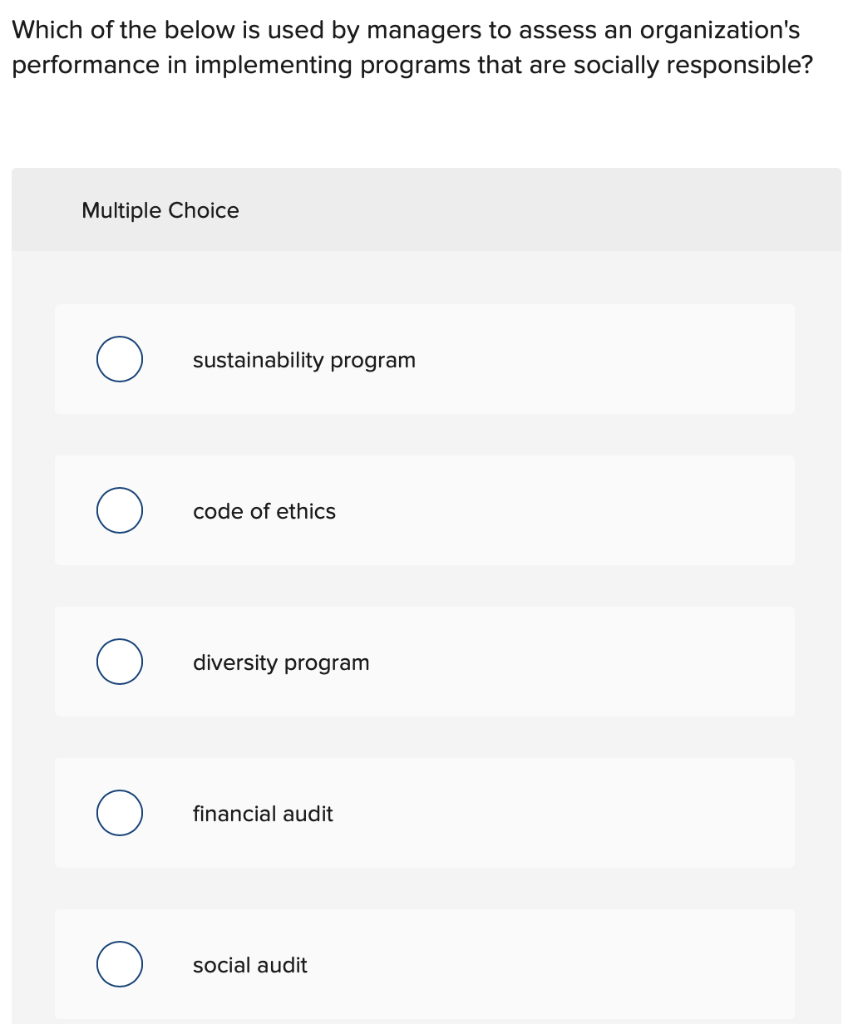Select the 'social audit' radio button
The height and width of the screenshot is (1024, 853).
pos(119,965)
